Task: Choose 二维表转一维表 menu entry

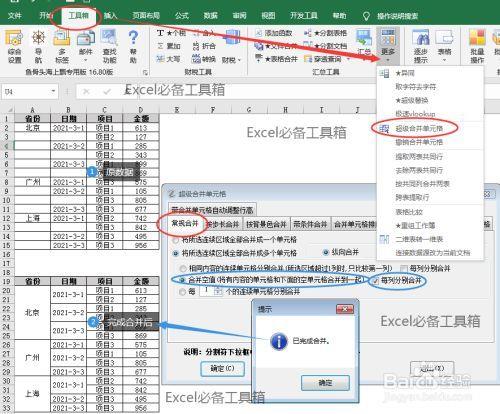Action: (x=419, y=239)
